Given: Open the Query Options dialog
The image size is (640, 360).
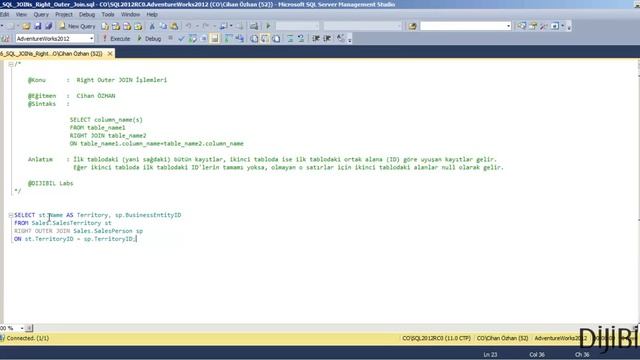Looking at the screenshot, I should coord(203,39).
